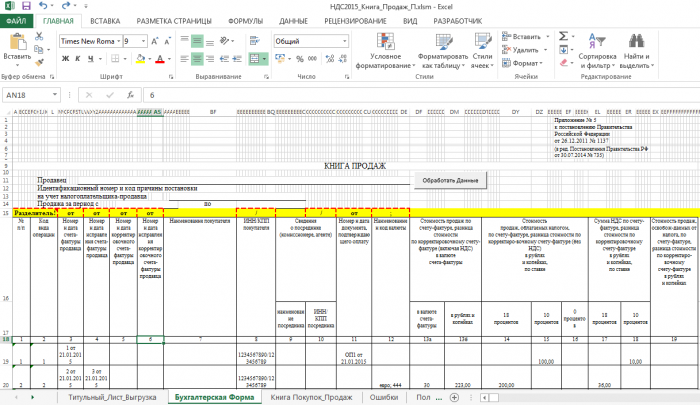Toggle Underline (Ч) formatting
700x405 pixels.
[91, 58]
